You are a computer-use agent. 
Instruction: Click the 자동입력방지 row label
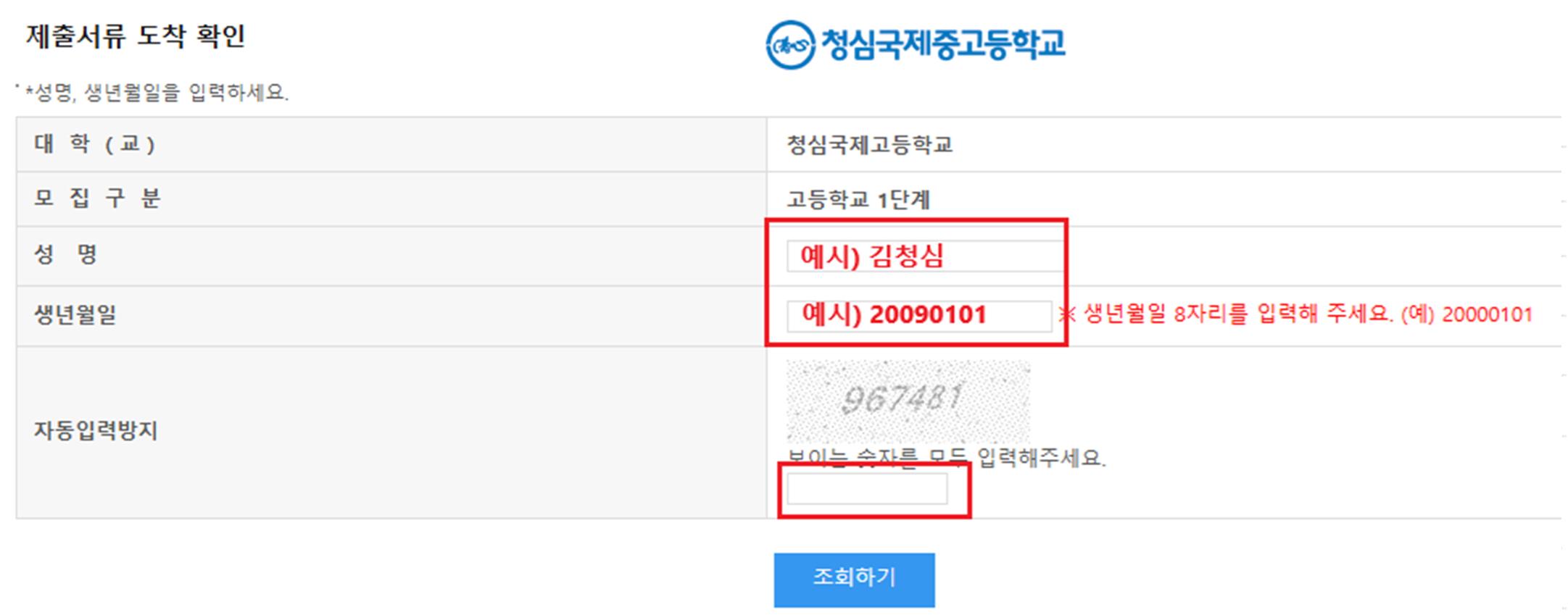tap(96, 431)
